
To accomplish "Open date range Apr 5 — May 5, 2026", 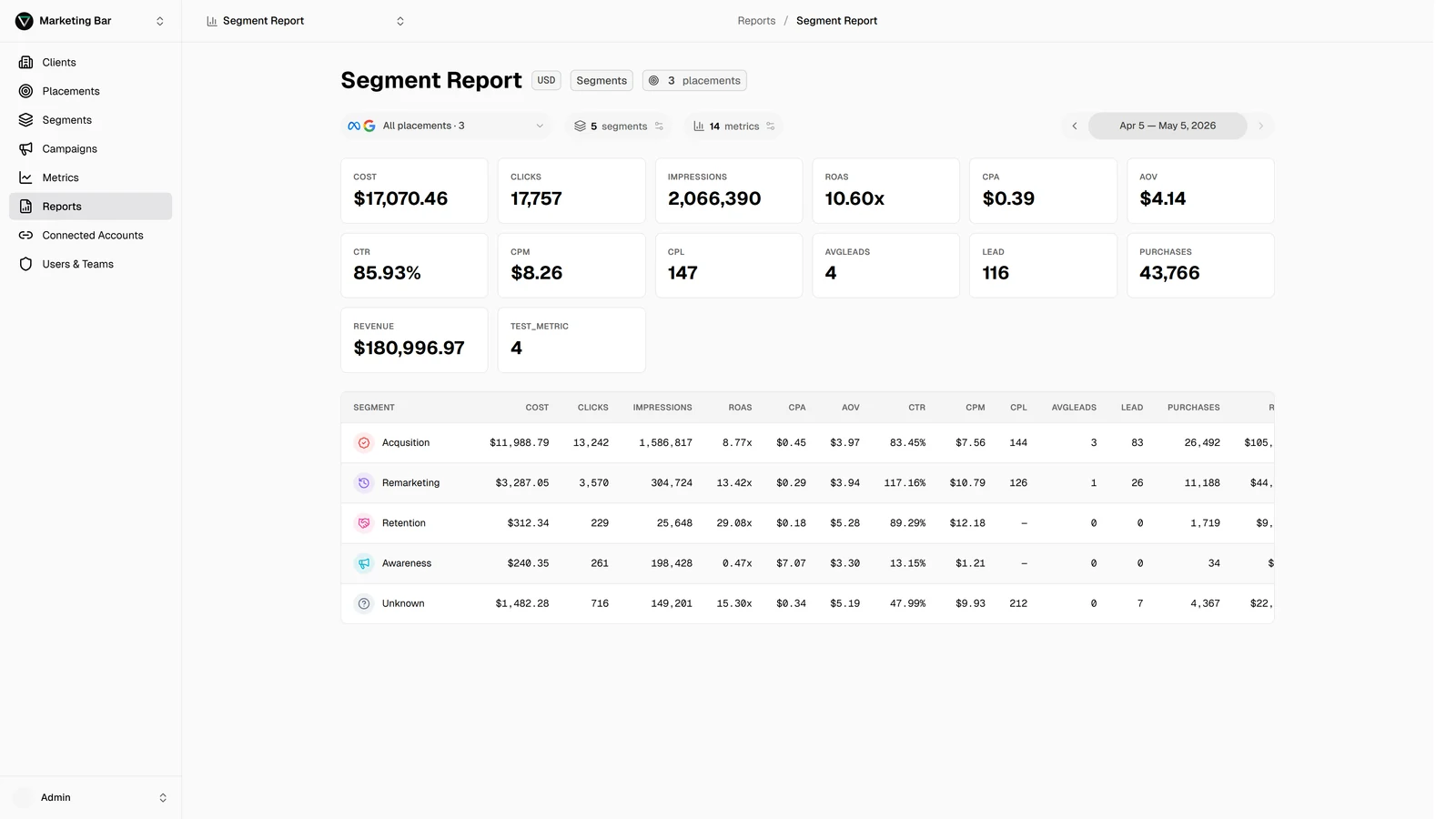I will 1168,126.
